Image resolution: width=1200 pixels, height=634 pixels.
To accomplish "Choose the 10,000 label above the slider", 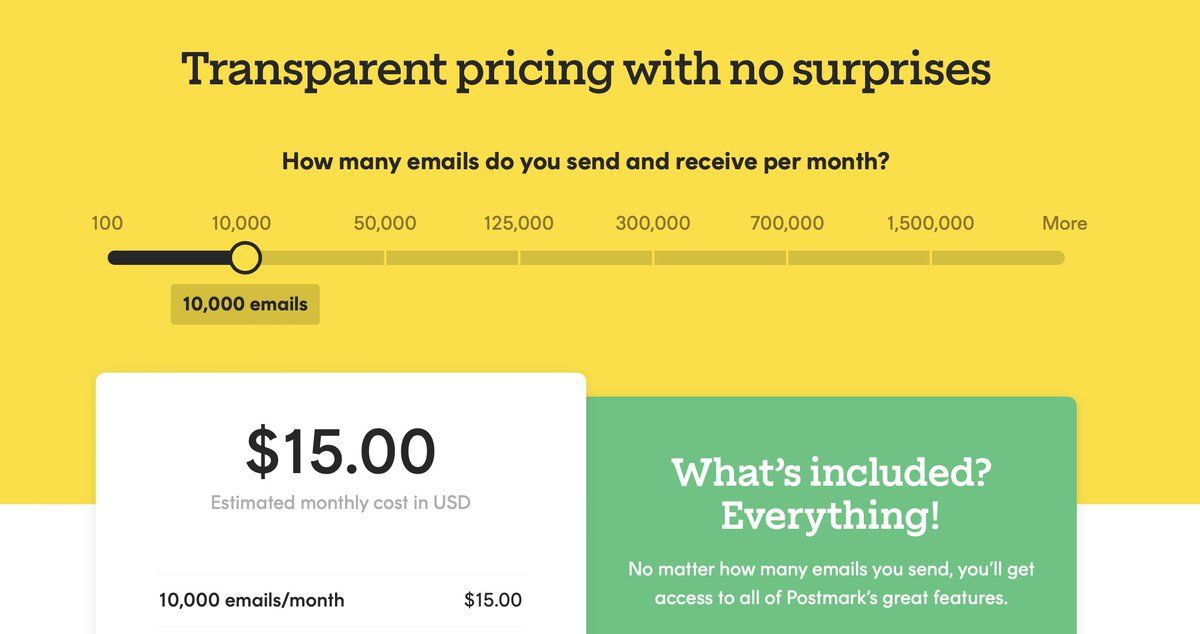I will click(241, 223).
